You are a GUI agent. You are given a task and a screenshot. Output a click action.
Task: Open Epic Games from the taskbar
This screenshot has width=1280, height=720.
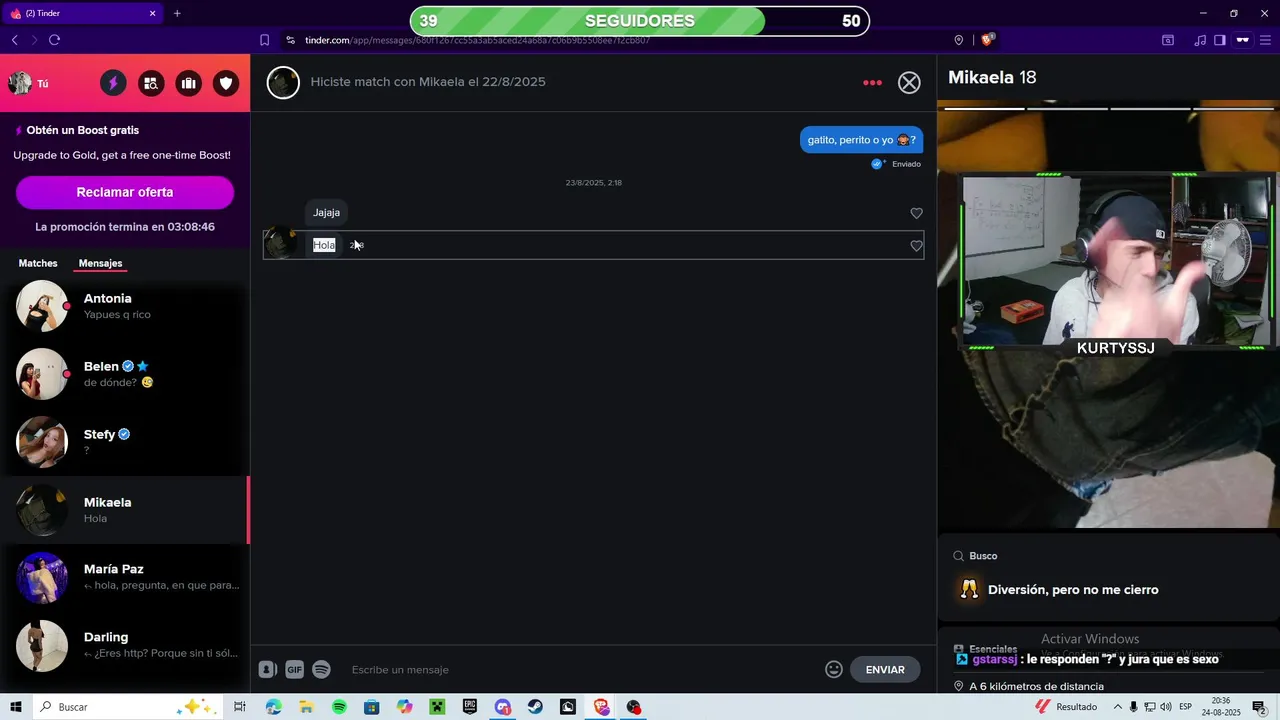click(469, 707)
